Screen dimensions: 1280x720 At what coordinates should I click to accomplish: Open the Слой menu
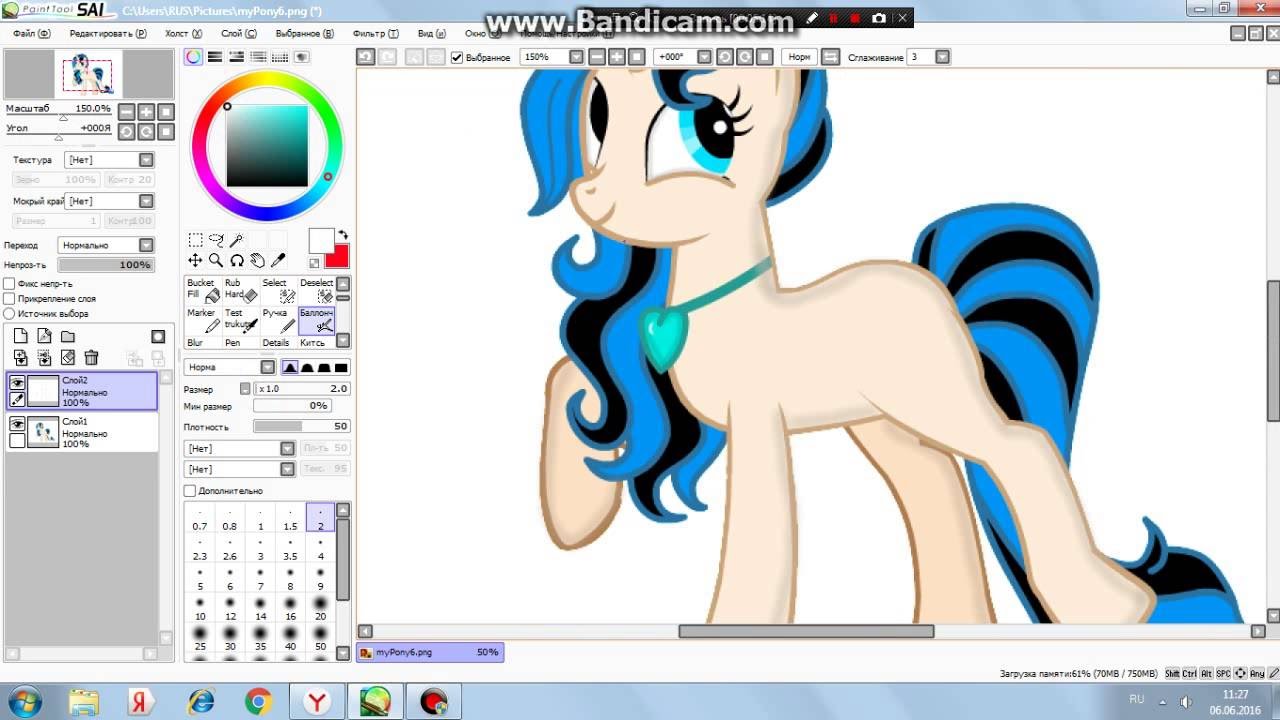238,33
